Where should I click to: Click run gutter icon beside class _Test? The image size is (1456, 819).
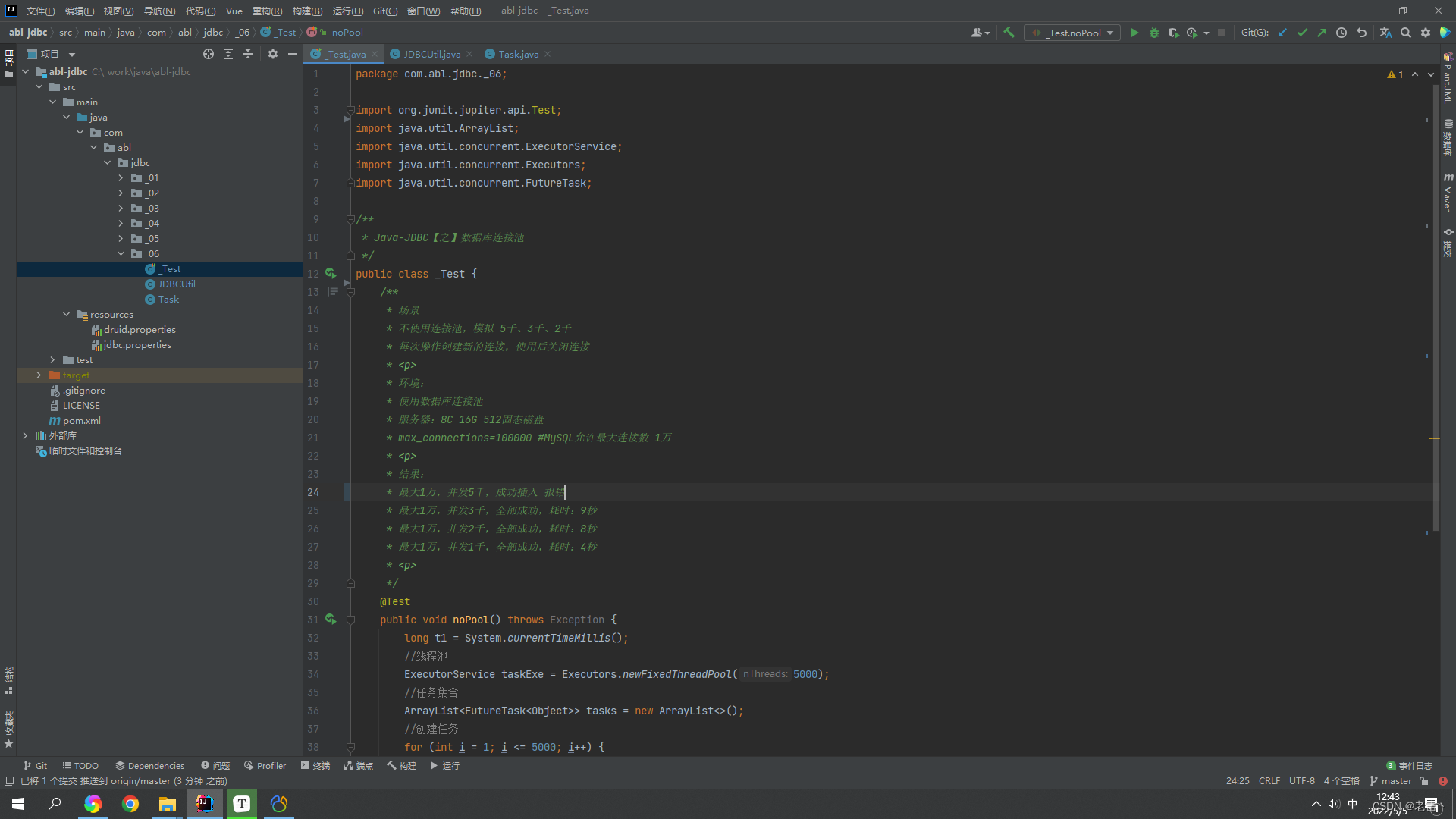(331, 273)
